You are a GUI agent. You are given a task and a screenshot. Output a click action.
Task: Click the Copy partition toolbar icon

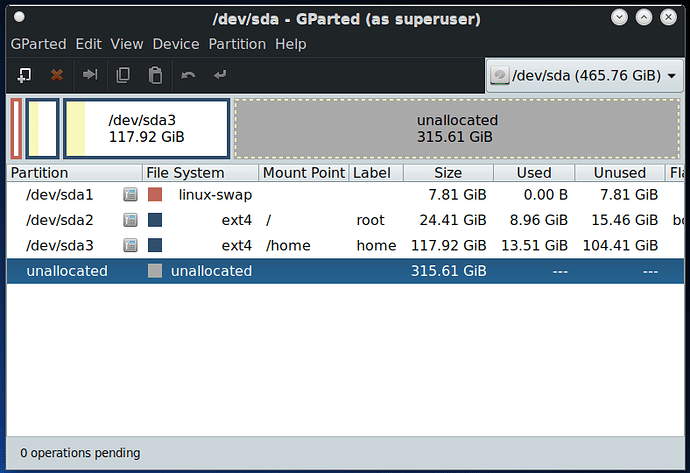click(123, 75)
